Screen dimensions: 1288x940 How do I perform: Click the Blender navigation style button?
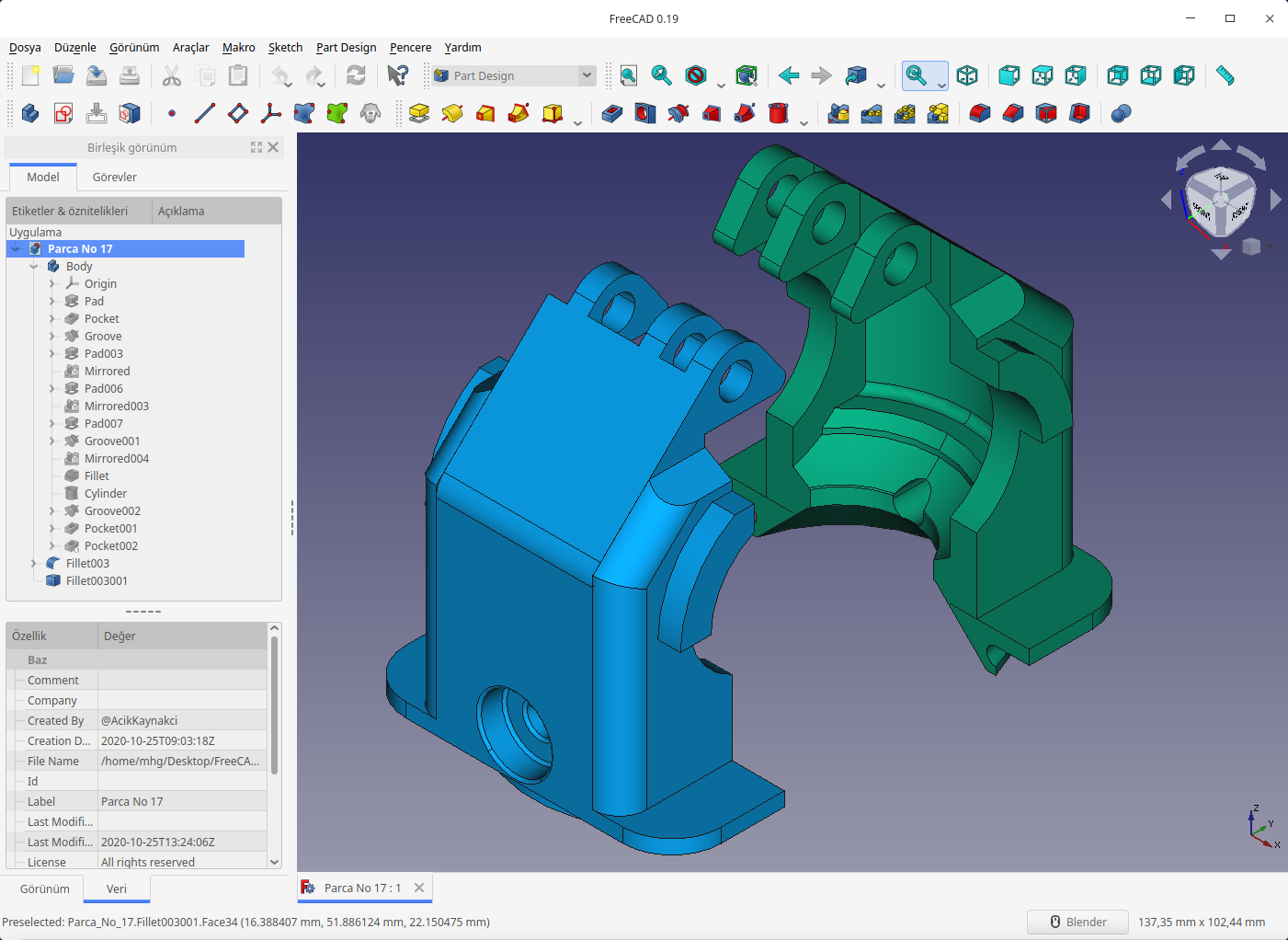1077,922
